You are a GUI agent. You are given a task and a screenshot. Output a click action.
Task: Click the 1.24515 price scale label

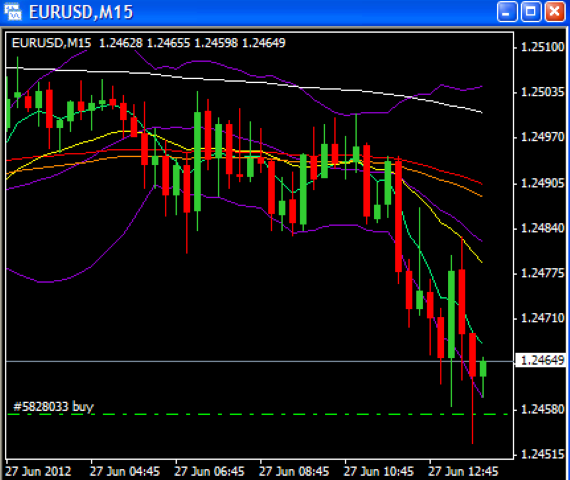(542, 454)
